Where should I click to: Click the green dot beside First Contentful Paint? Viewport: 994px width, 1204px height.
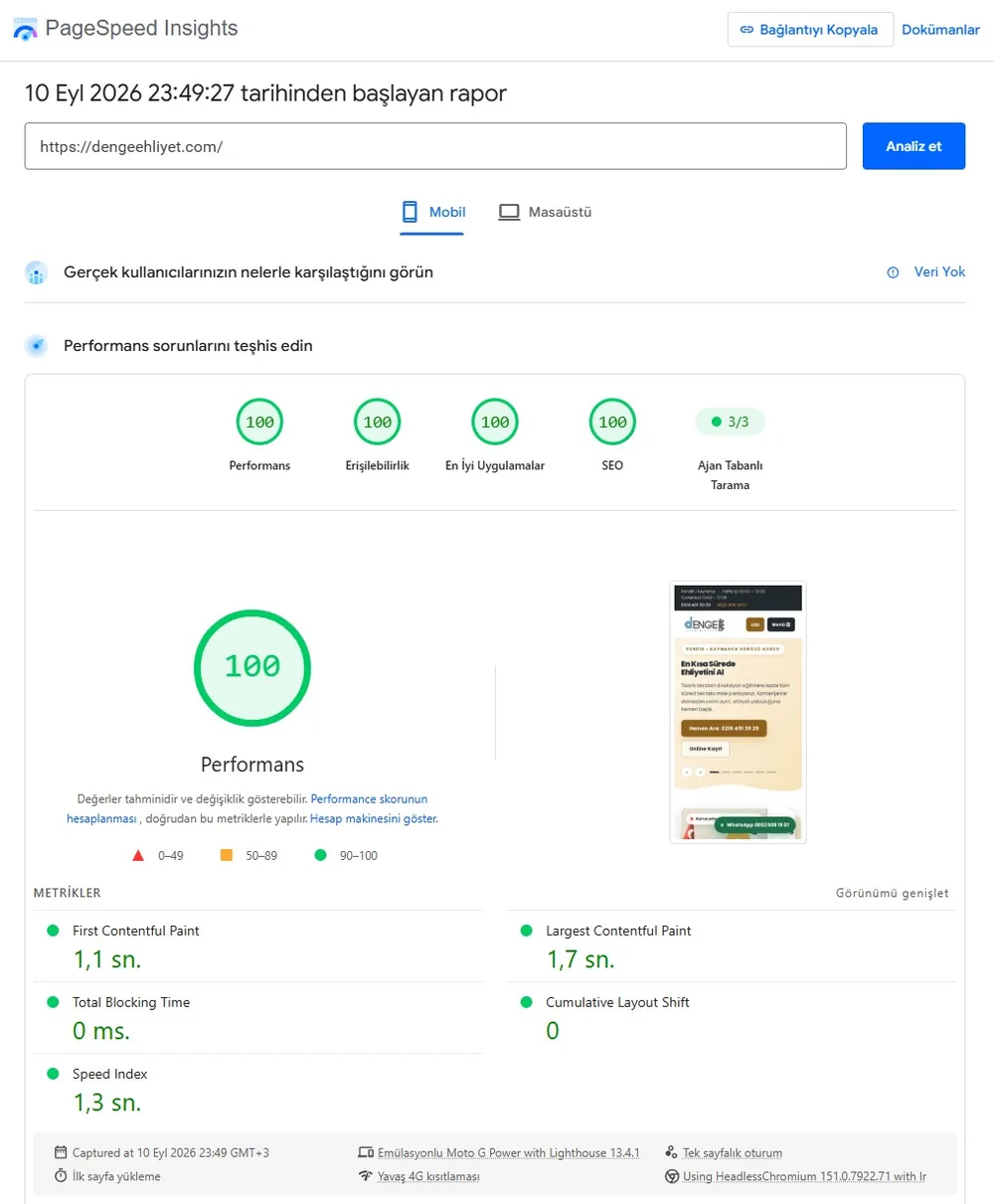(x=53, y=931)
